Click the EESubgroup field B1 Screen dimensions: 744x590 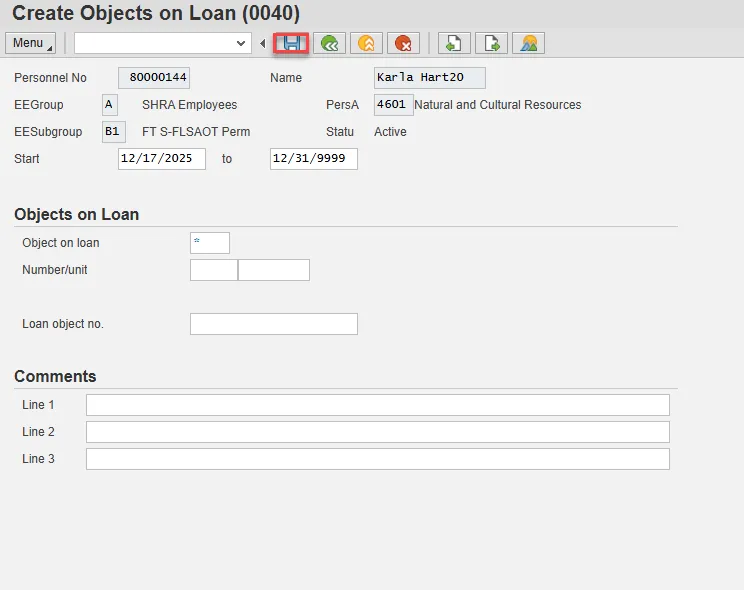click(x=114, y=131)
